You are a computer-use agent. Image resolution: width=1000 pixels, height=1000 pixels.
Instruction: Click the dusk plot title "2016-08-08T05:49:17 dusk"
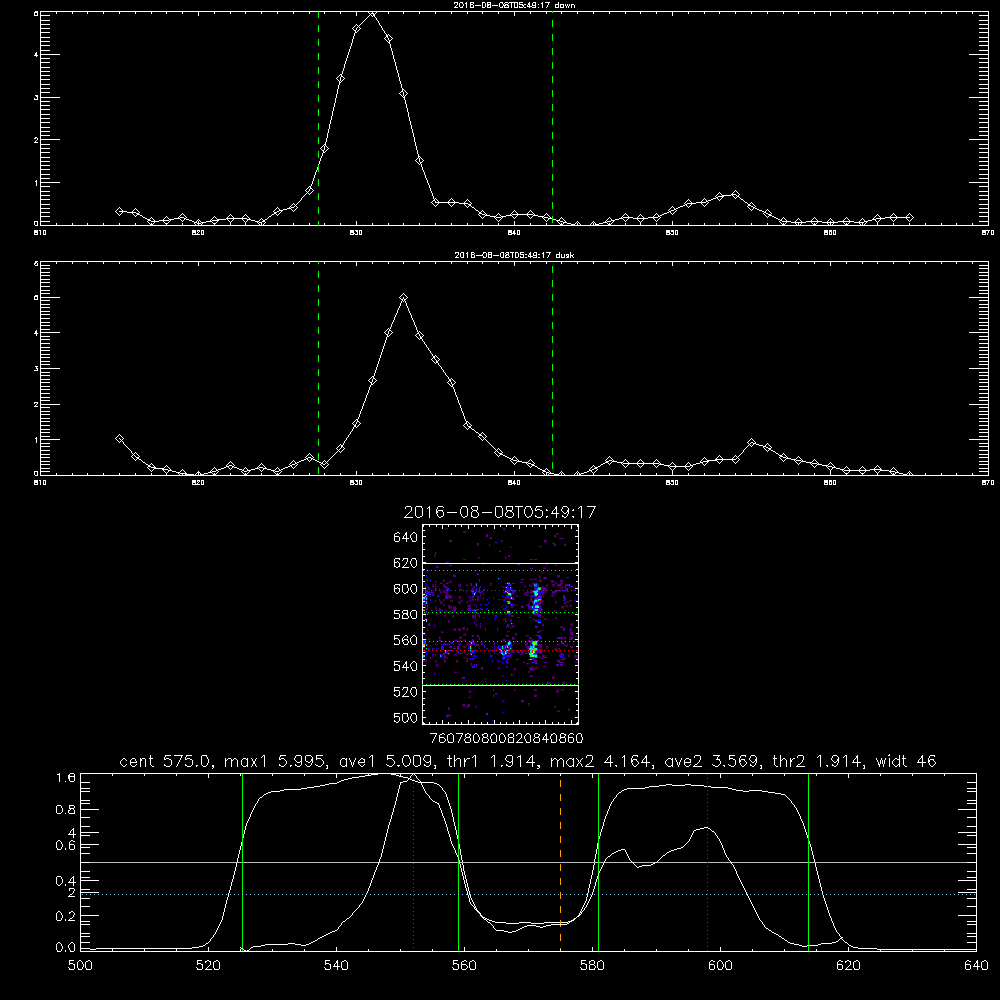click(x=514, y=255)
